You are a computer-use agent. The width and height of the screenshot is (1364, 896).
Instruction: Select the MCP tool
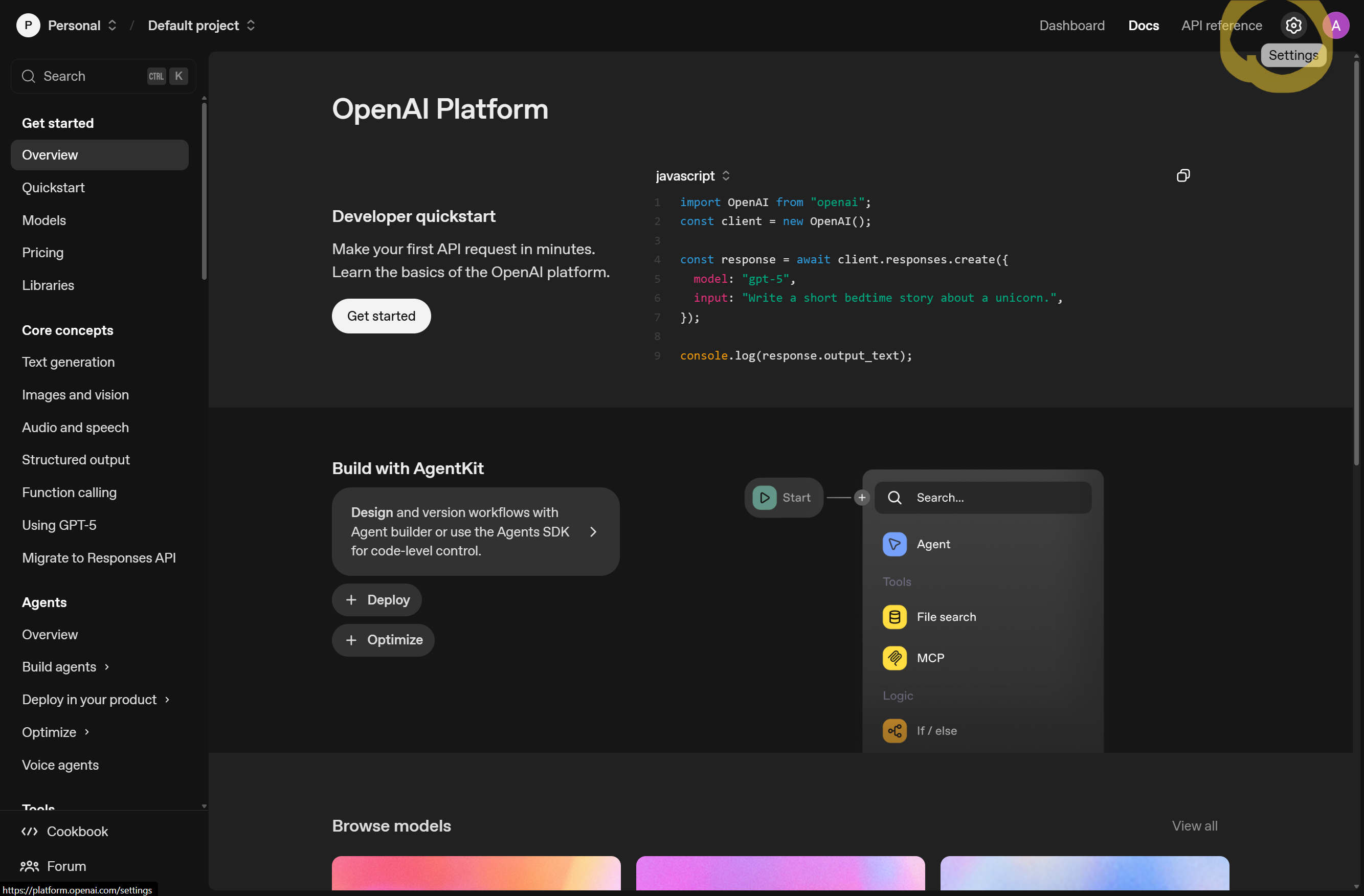931,658
